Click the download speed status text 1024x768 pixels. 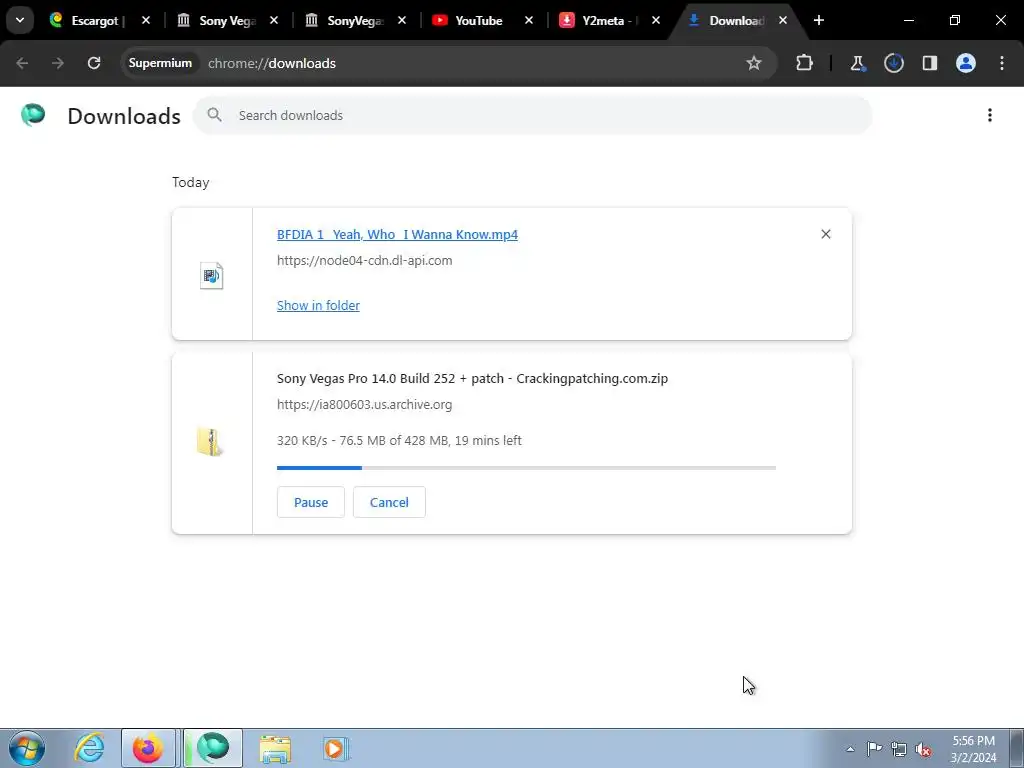399,441
